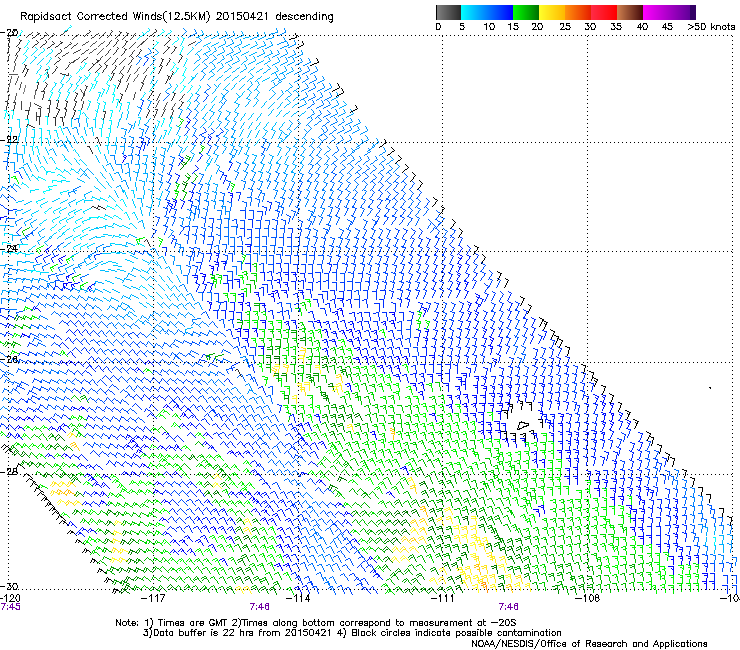Click the "-28" latitude axis label

point(9,471)
